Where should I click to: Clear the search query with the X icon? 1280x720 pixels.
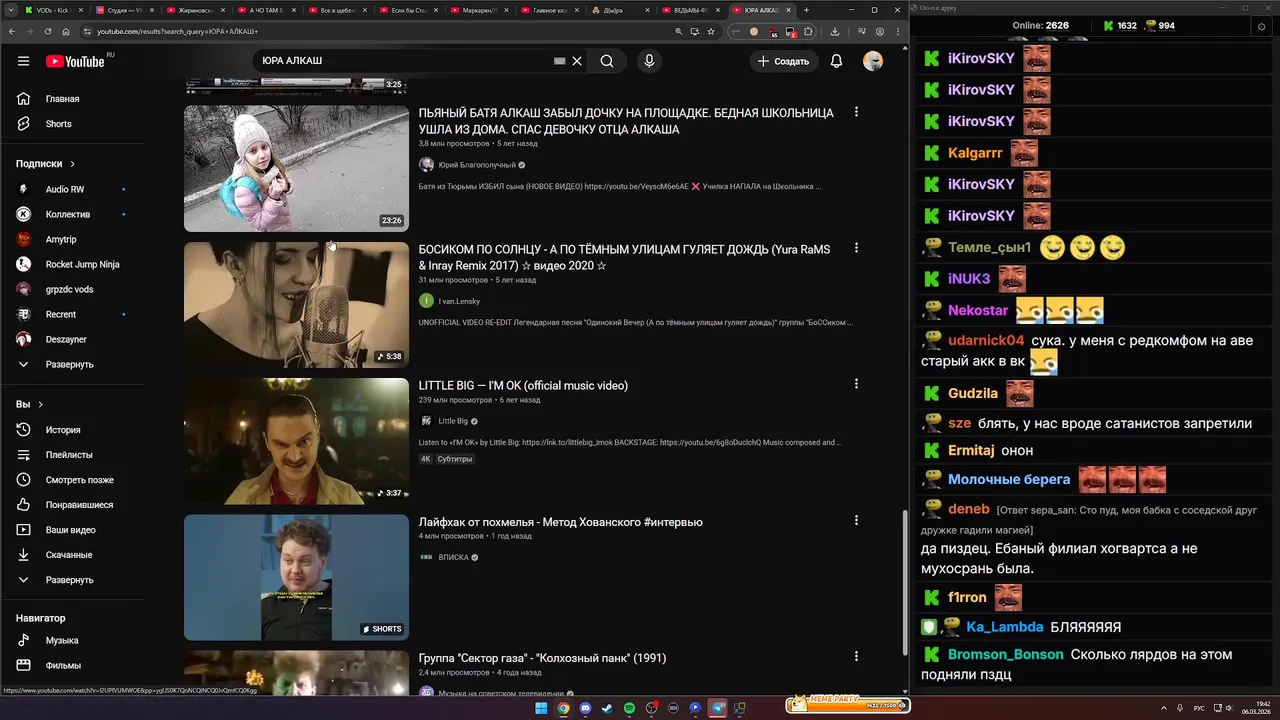coord(577,61)
